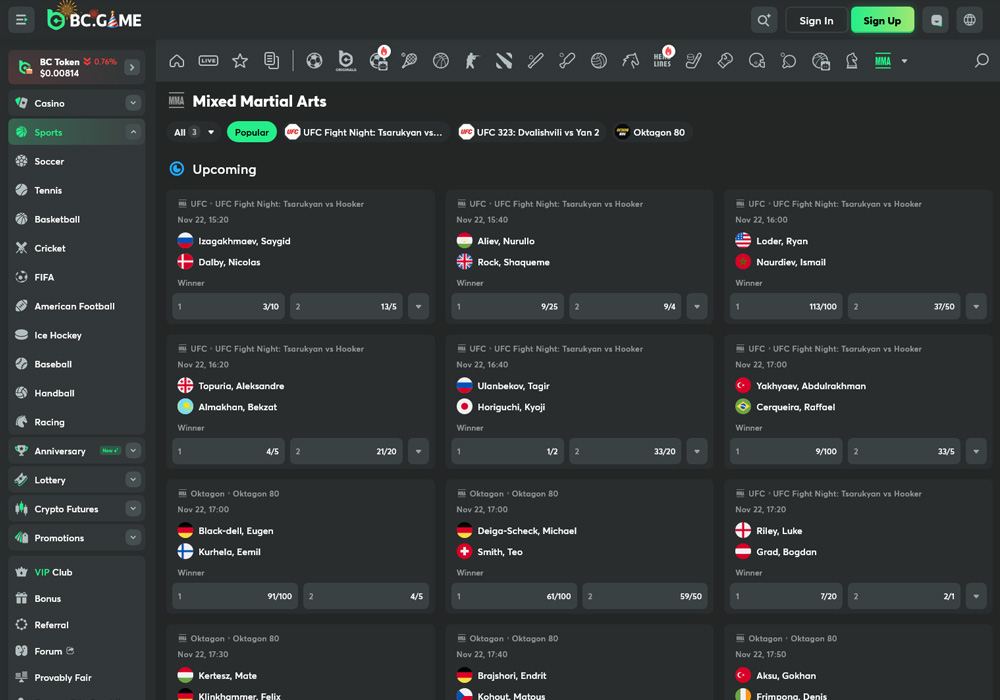Toggle the hamburger menu sidebar button
This screenshot has height=700, width=1000.
(x=21, y=20)
